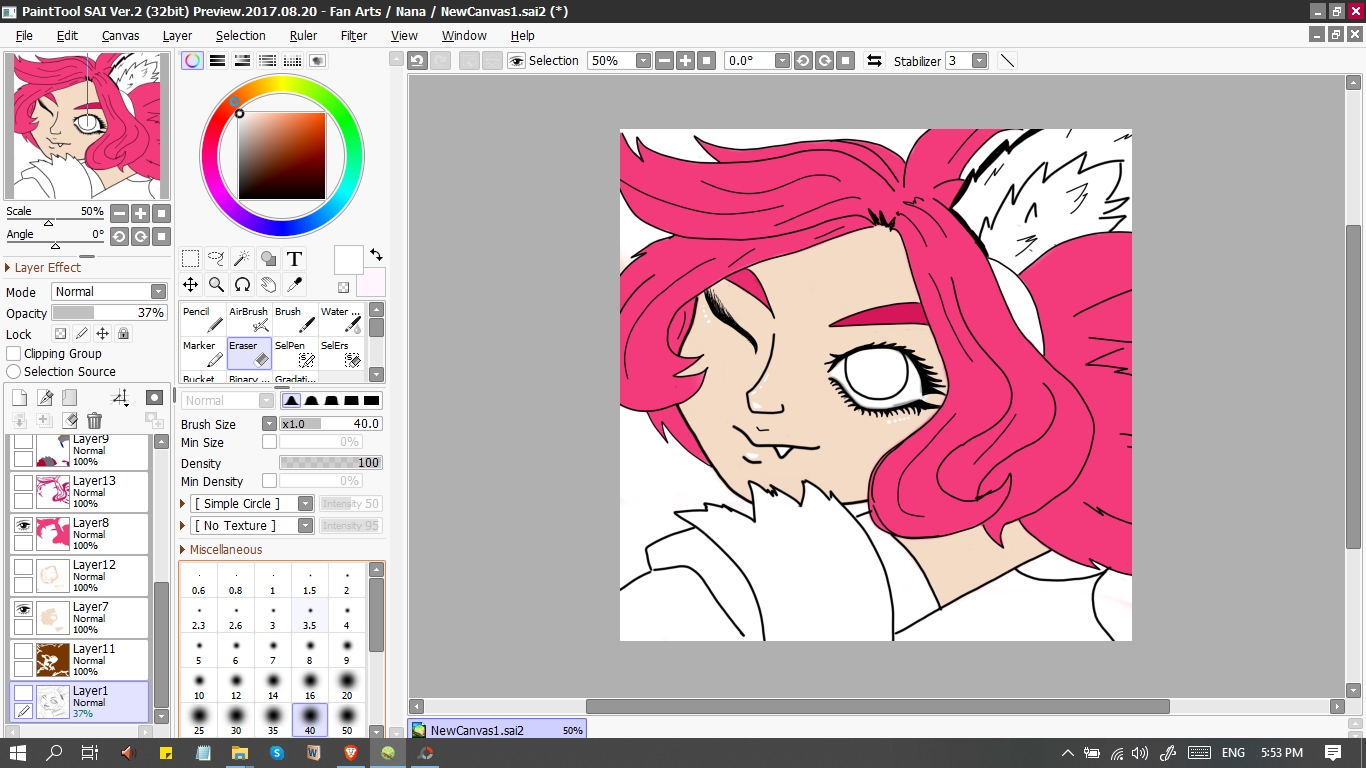Choose the Brush tool
The image size is (1366, 768).
(295, 320)
